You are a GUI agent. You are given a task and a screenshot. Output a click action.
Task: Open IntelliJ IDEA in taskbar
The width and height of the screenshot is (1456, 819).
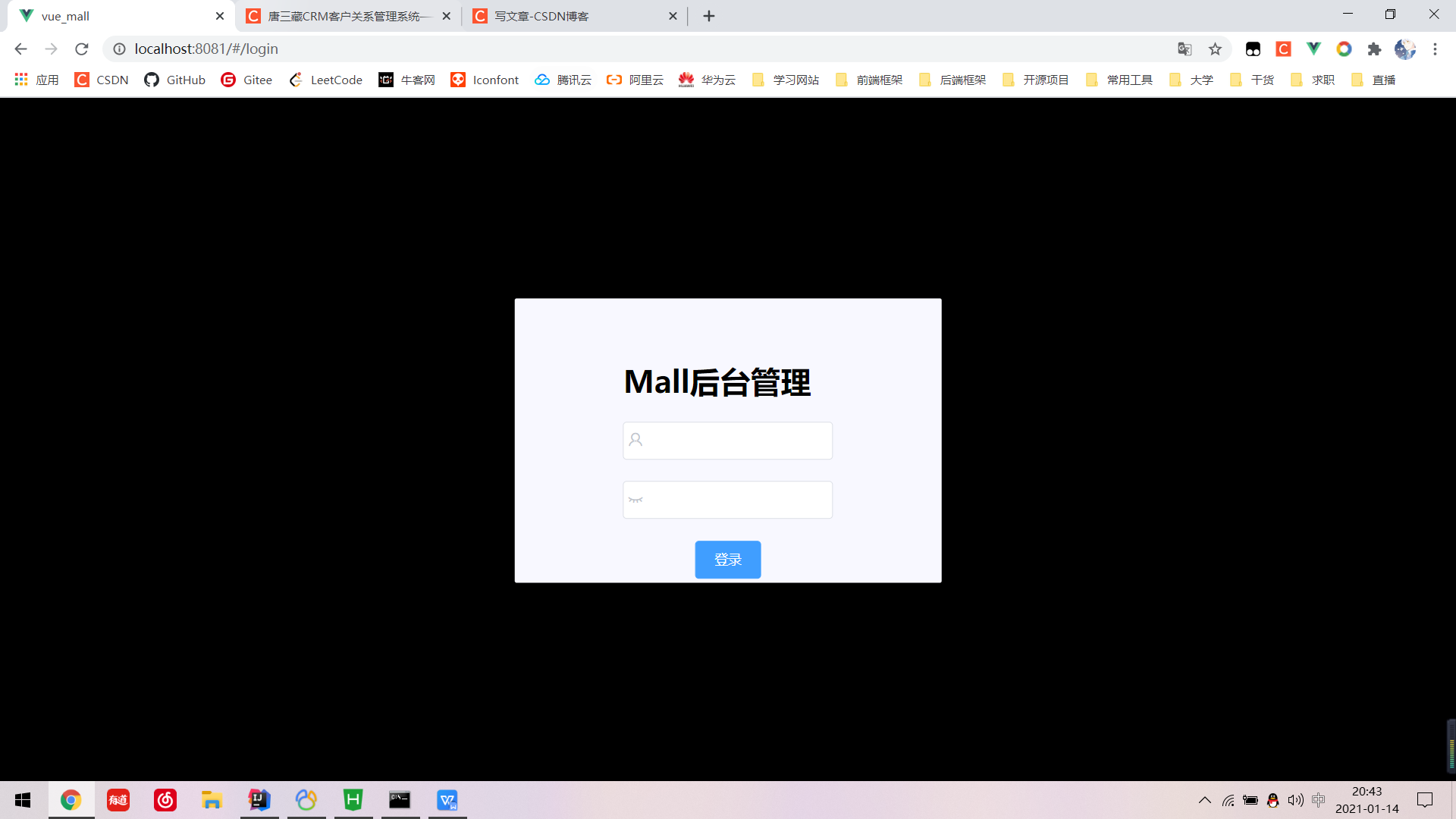click(x=259, y=800)
